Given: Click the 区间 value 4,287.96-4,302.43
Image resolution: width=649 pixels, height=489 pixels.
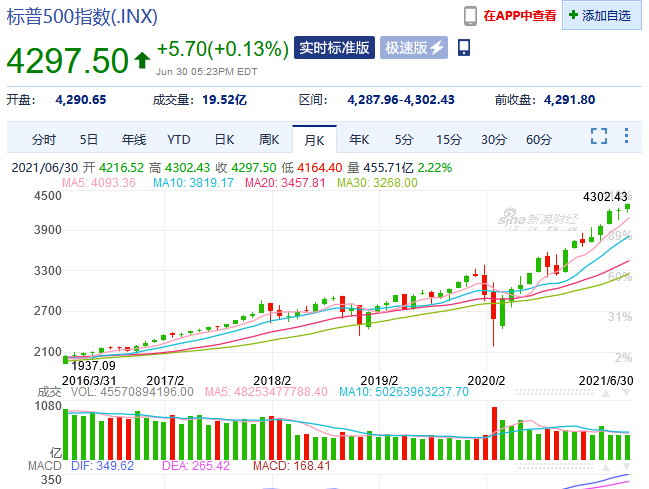Looking at the screenshot, I should [401, 100].
